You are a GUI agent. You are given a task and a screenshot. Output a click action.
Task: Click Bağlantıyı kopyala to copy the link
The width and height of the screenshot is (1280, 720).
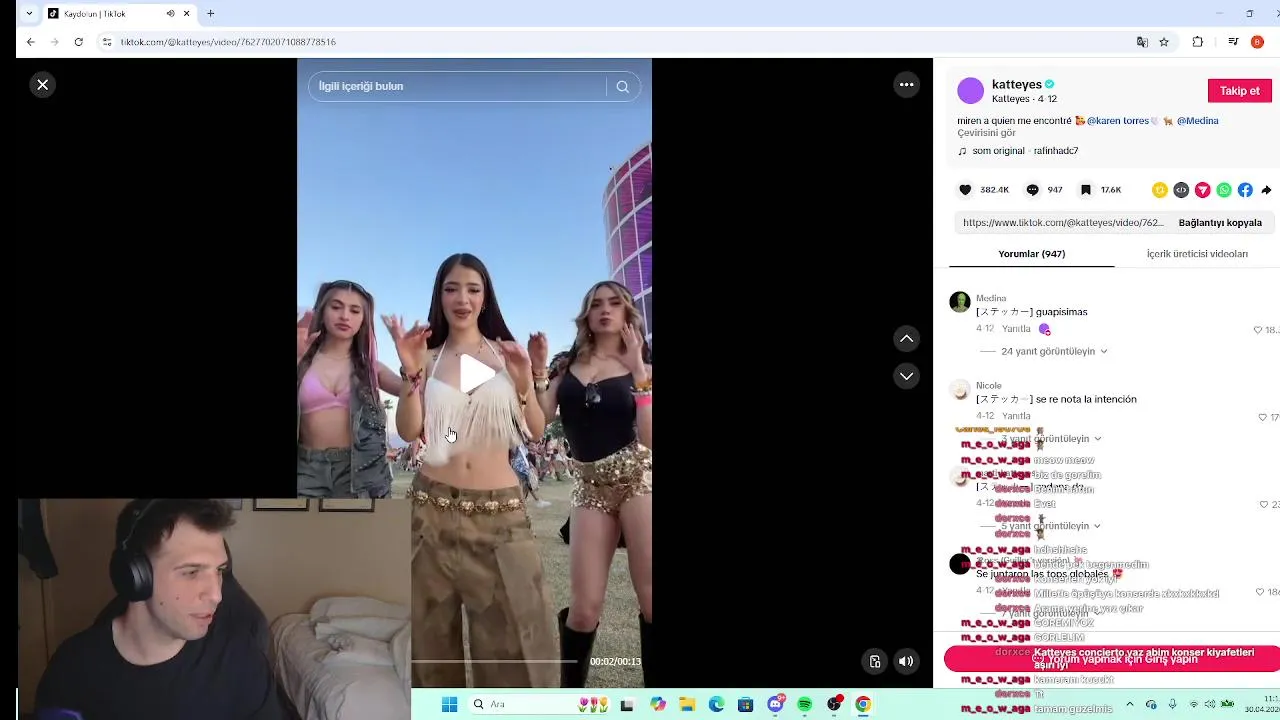click(1220, 223)
